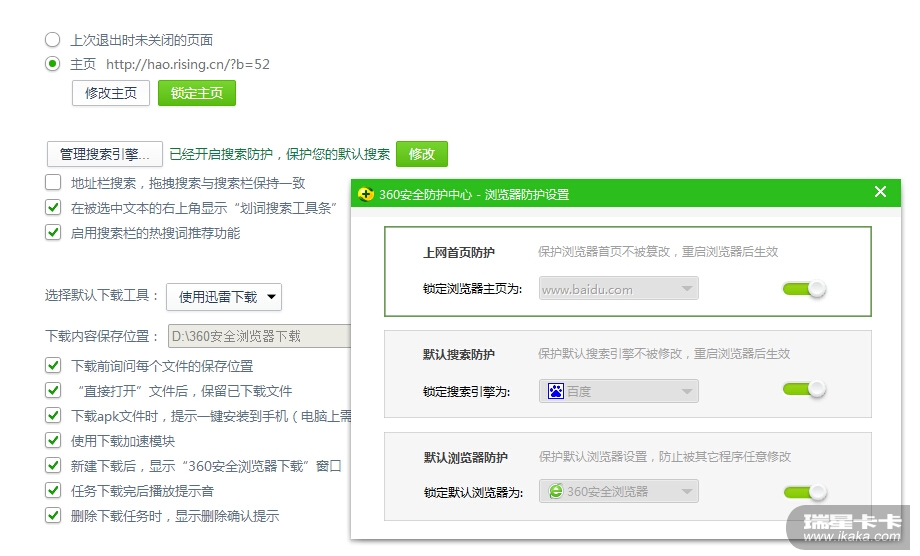
Task: Click the green '锁定主页' button
Action: (197, 93)
